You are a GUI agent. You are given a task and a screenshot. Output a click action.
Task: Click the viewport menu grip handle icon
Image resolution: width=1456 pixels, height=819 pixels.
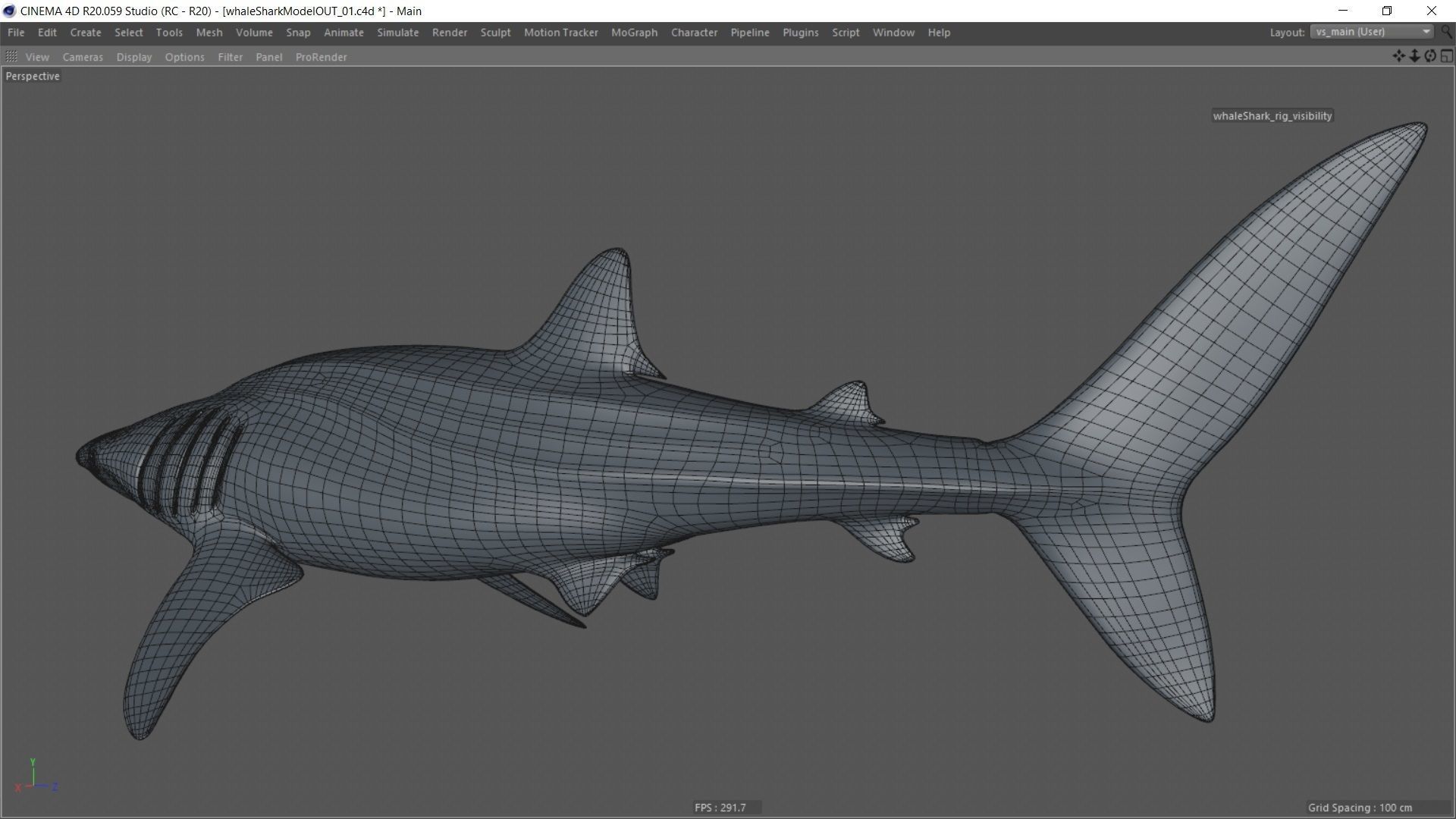click(x=11, y=57)
